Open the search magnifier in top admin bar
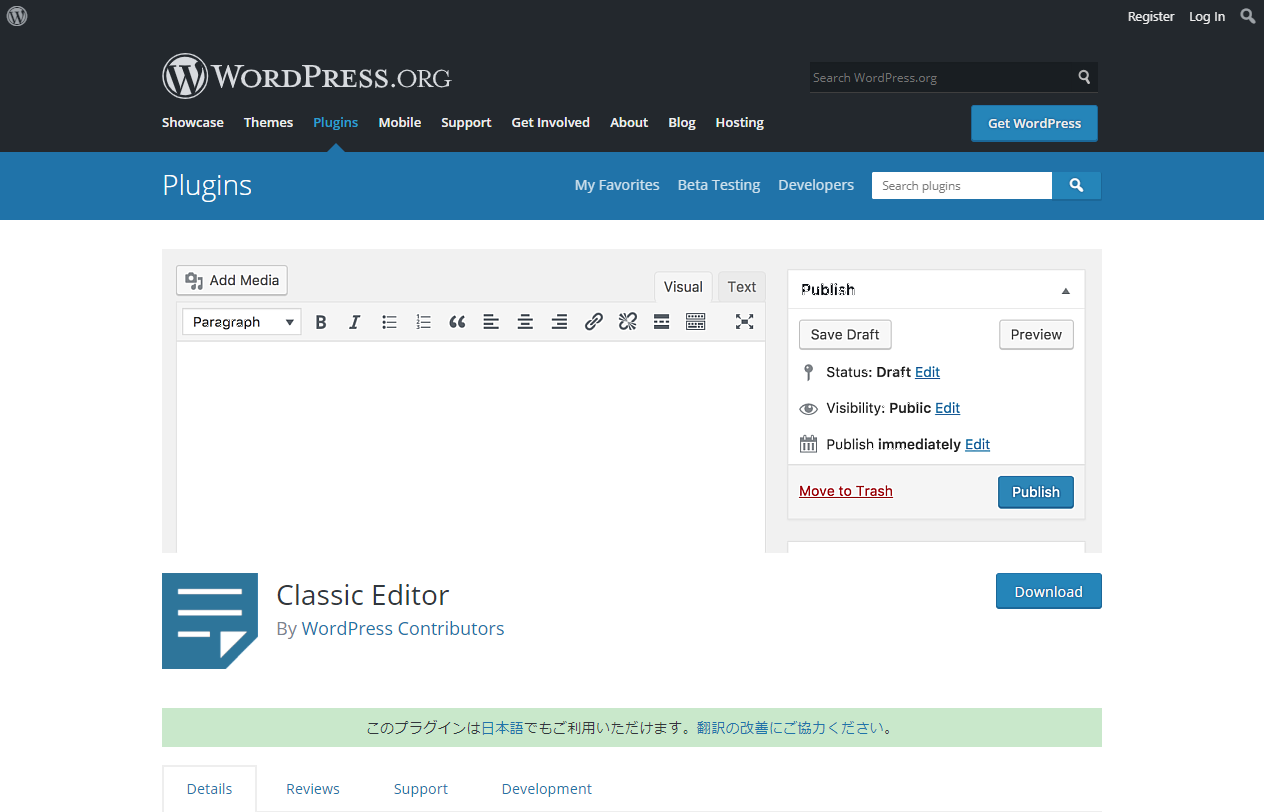The height and width of the screenshot is (812, 1264). 1248,16
